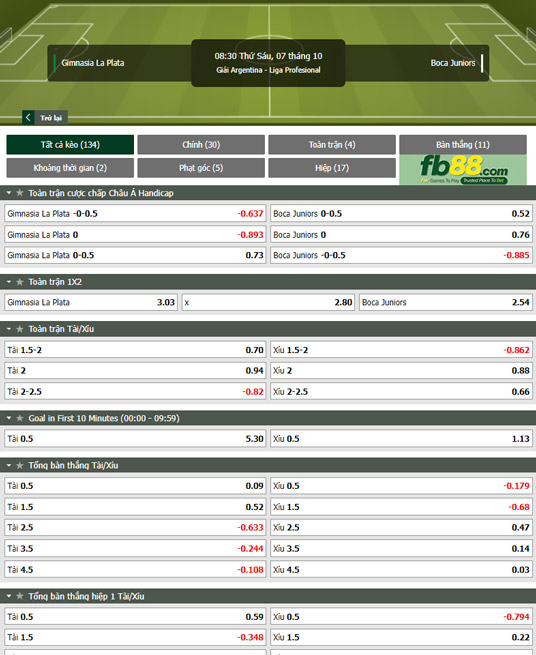
Task: Bet Boca Juniors win at 2.54
Action: click(446, 302)
